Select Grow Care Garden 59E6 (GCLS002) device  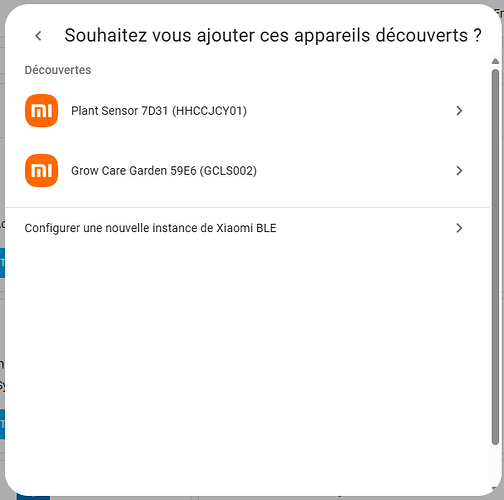point(247,171)
